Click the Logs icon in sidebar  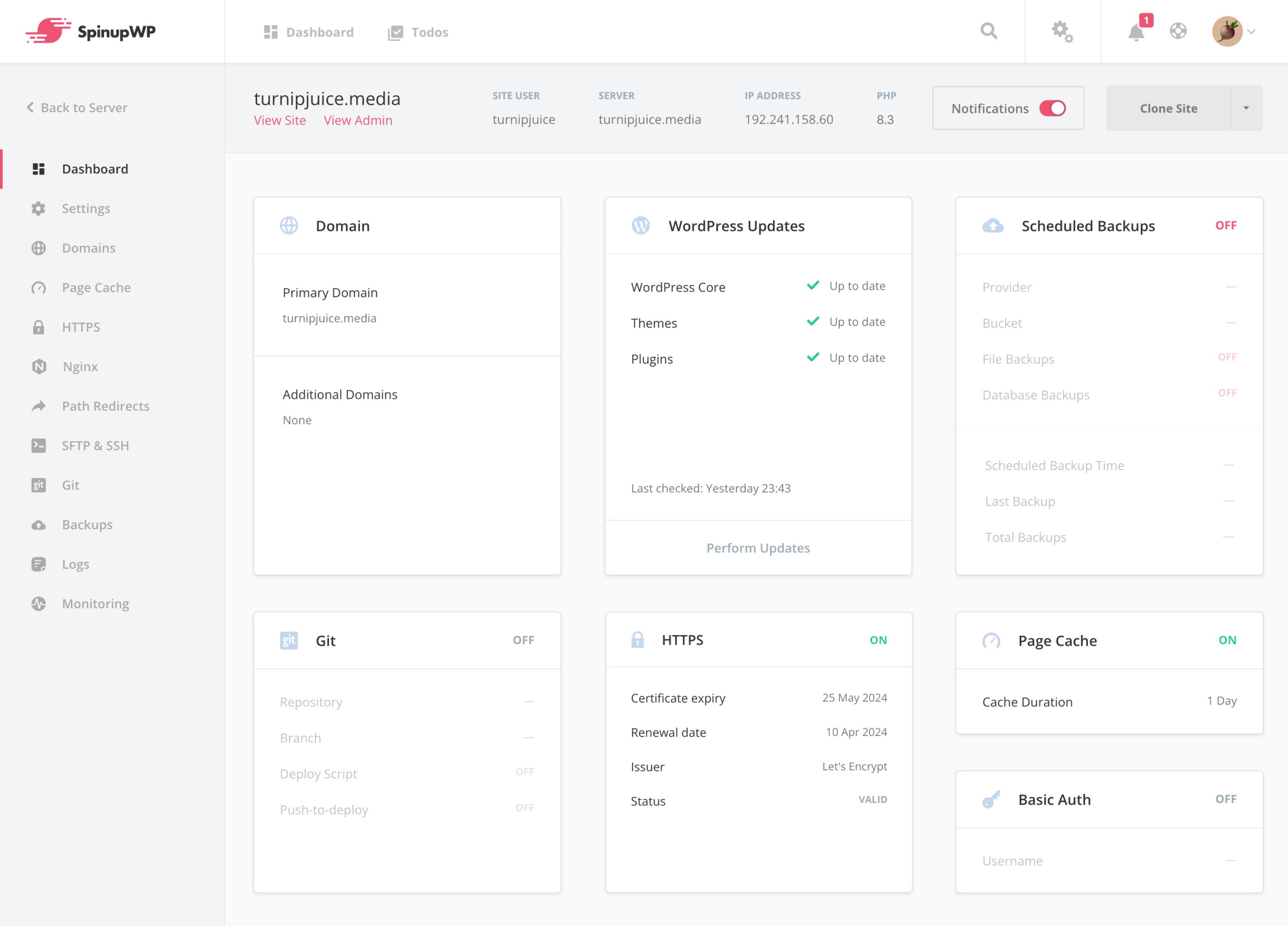(x=39, y=564)
